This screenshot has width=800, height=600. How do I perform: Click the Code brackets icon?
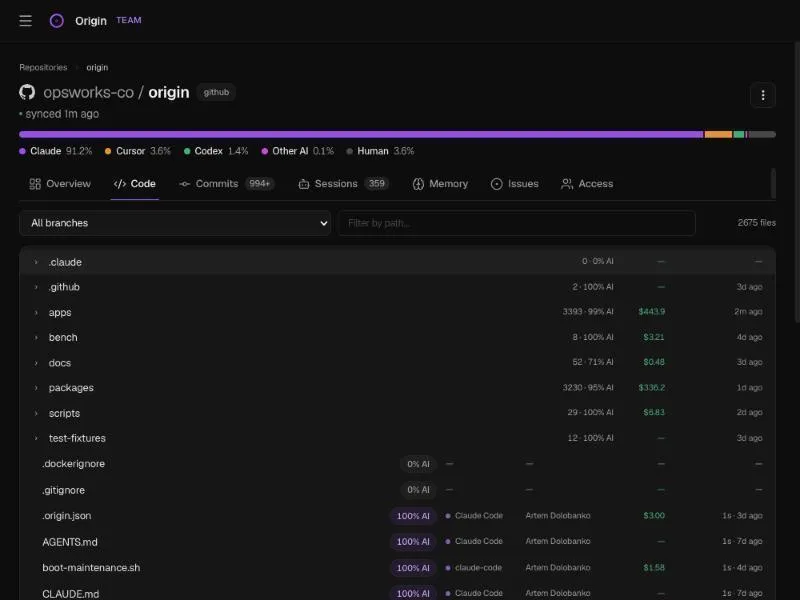pos(120,184)
